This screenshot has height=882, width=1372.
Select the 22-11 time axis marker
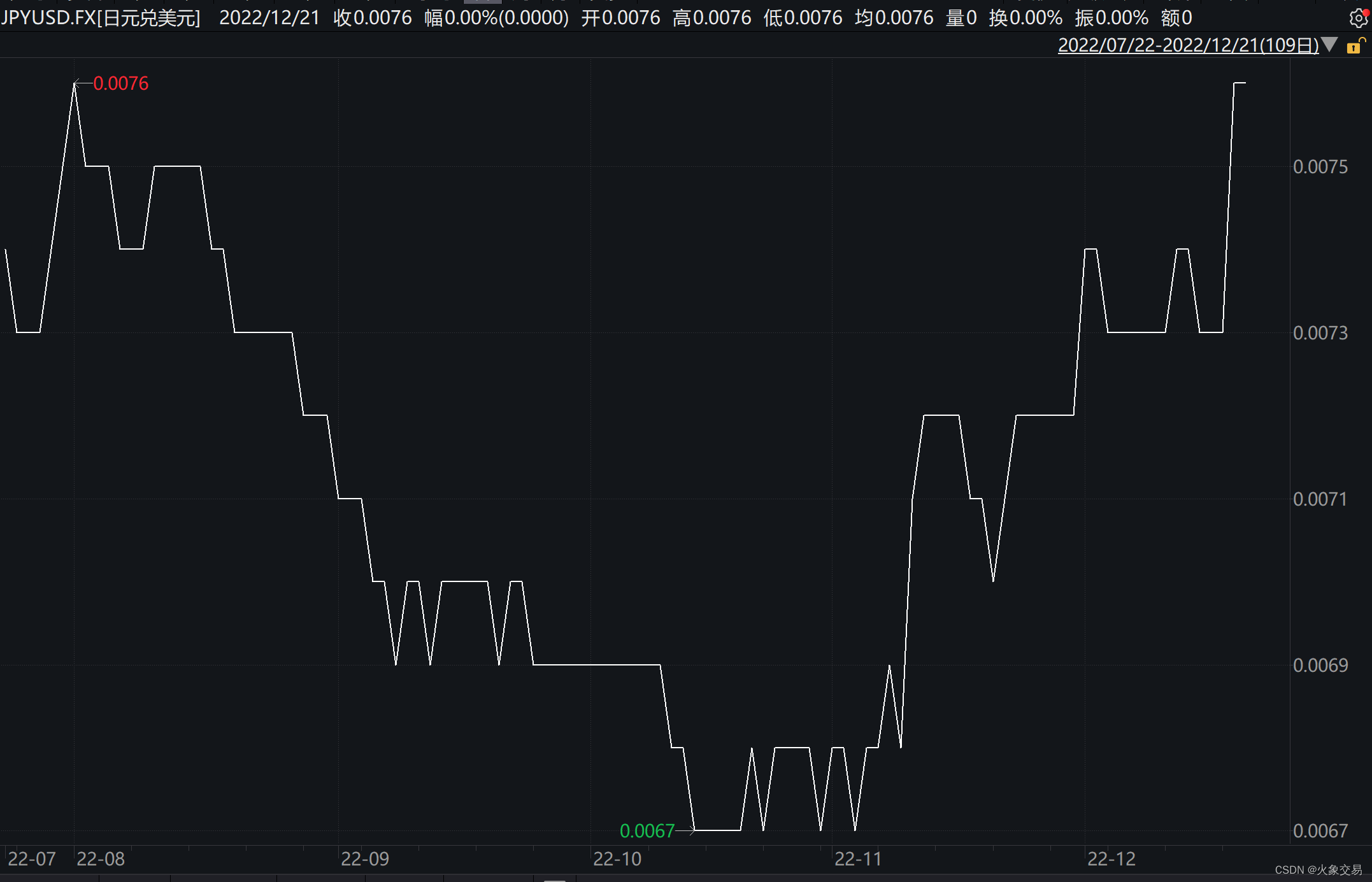pos(857,859)
